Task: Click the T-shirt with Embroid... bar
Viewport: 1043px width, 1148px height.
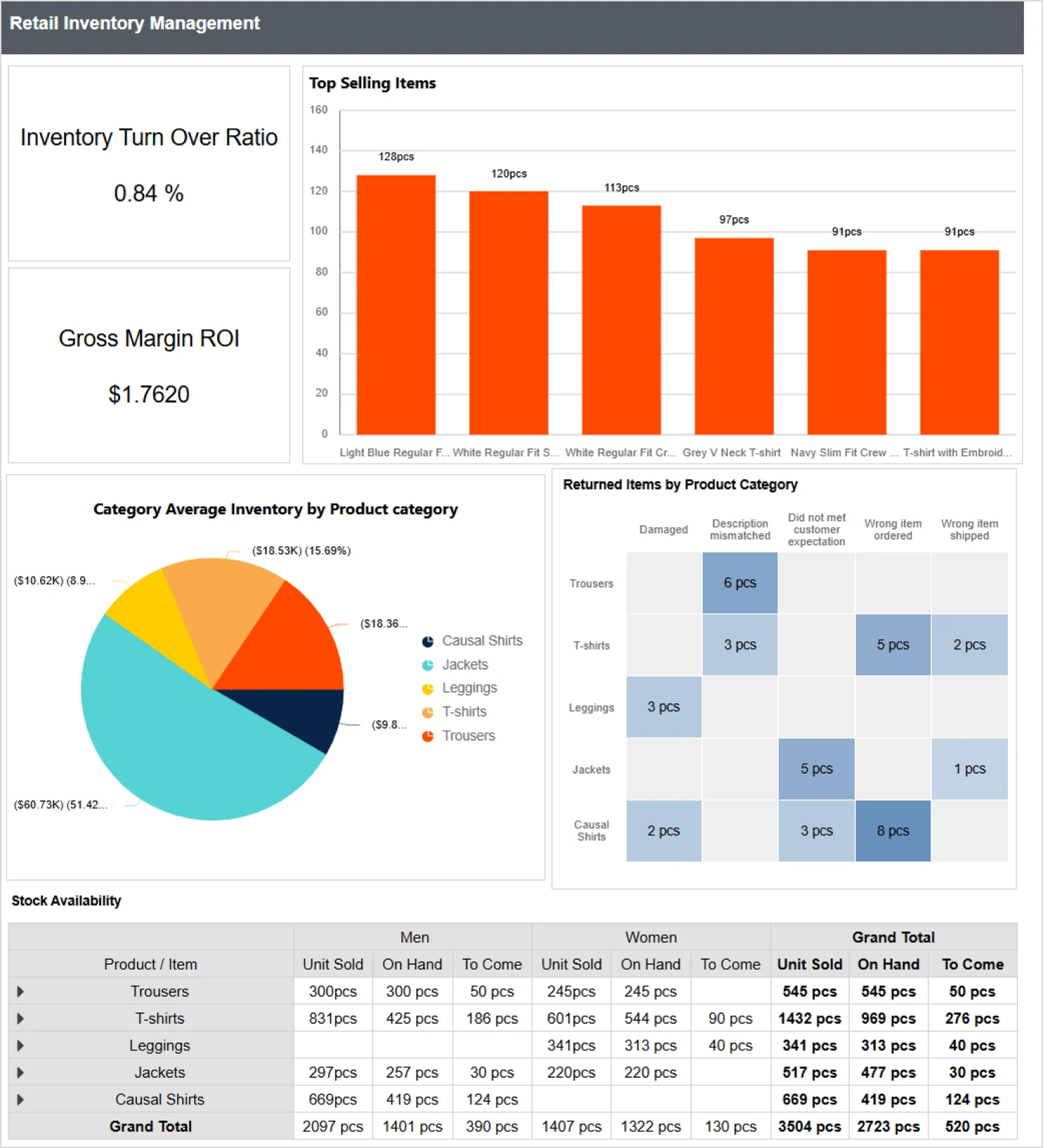Action: [x=959, y=342]
